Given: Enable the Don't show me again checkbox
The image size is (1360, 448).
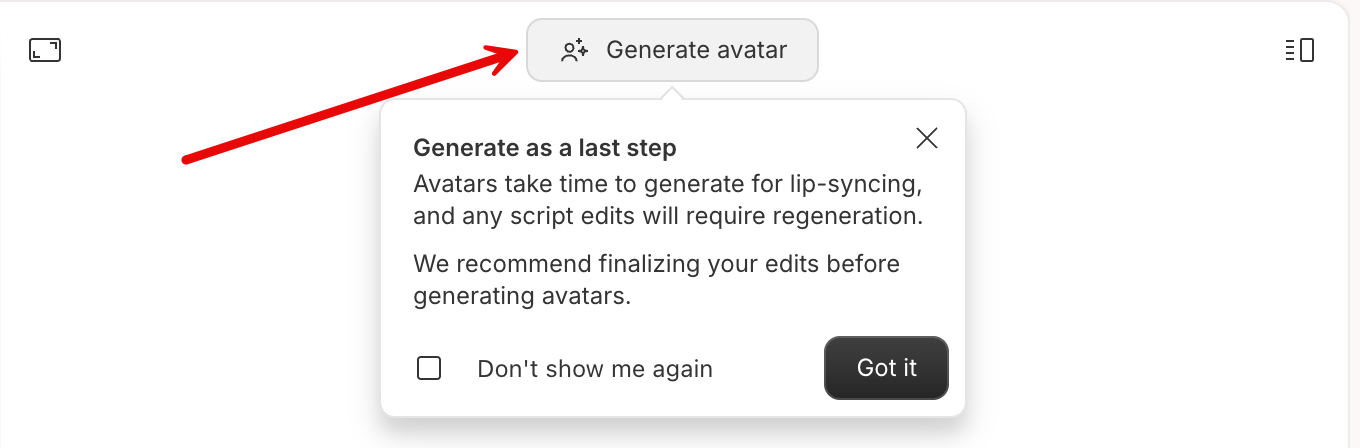Looking at the screenshot, I should pyautogui.click(x=429, y=368).
